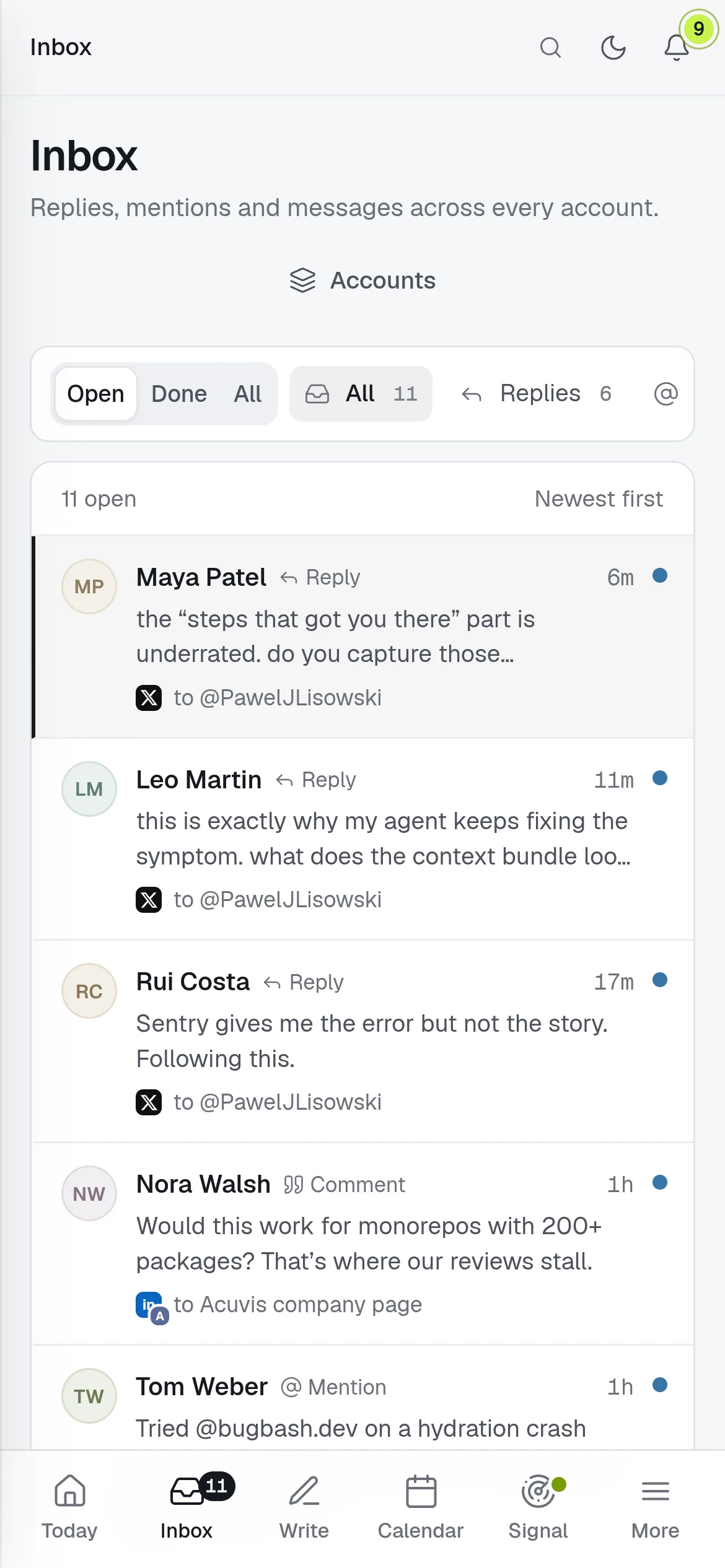Show All types with 11 count

361,394
